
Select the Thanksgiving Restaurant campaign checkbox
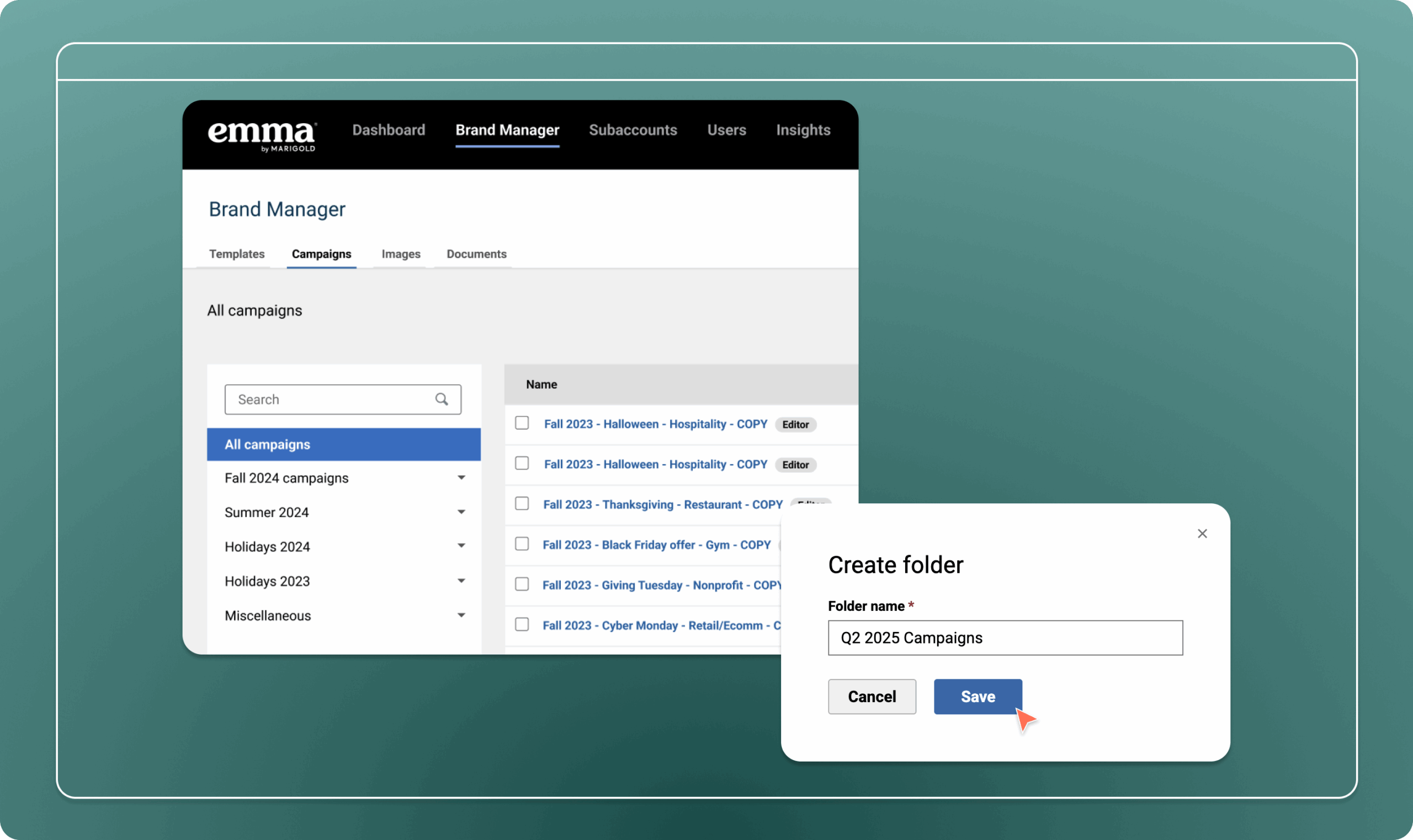click(522, 504)
